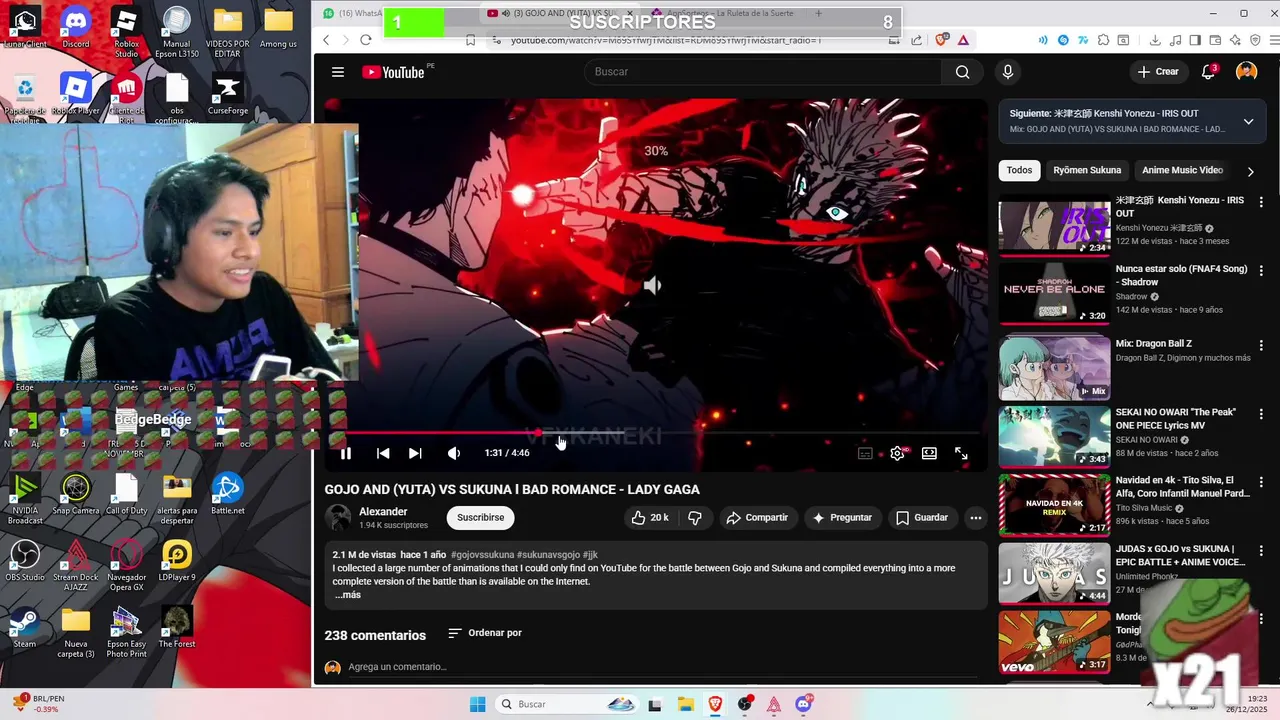Open the Ordenar por comments sort dropdown
The image size is (1280, 720).
pyautogui.click(x=485, y=633)
